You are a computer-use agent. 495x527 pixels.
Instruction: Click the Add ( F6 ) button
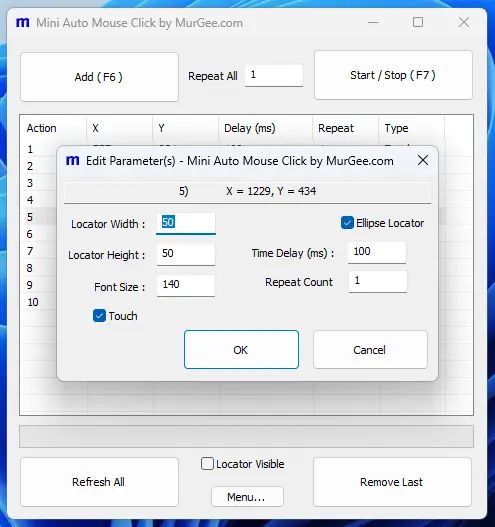coord(99,77)
